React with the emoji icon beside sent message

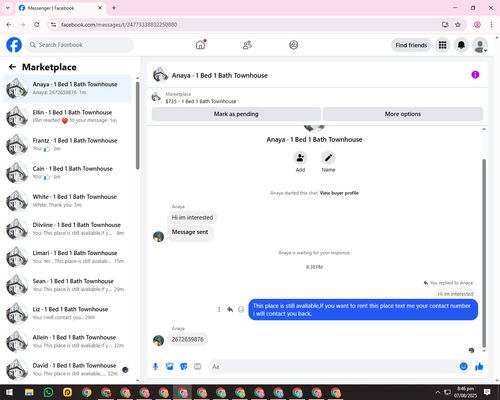click(x=241, y=309)
